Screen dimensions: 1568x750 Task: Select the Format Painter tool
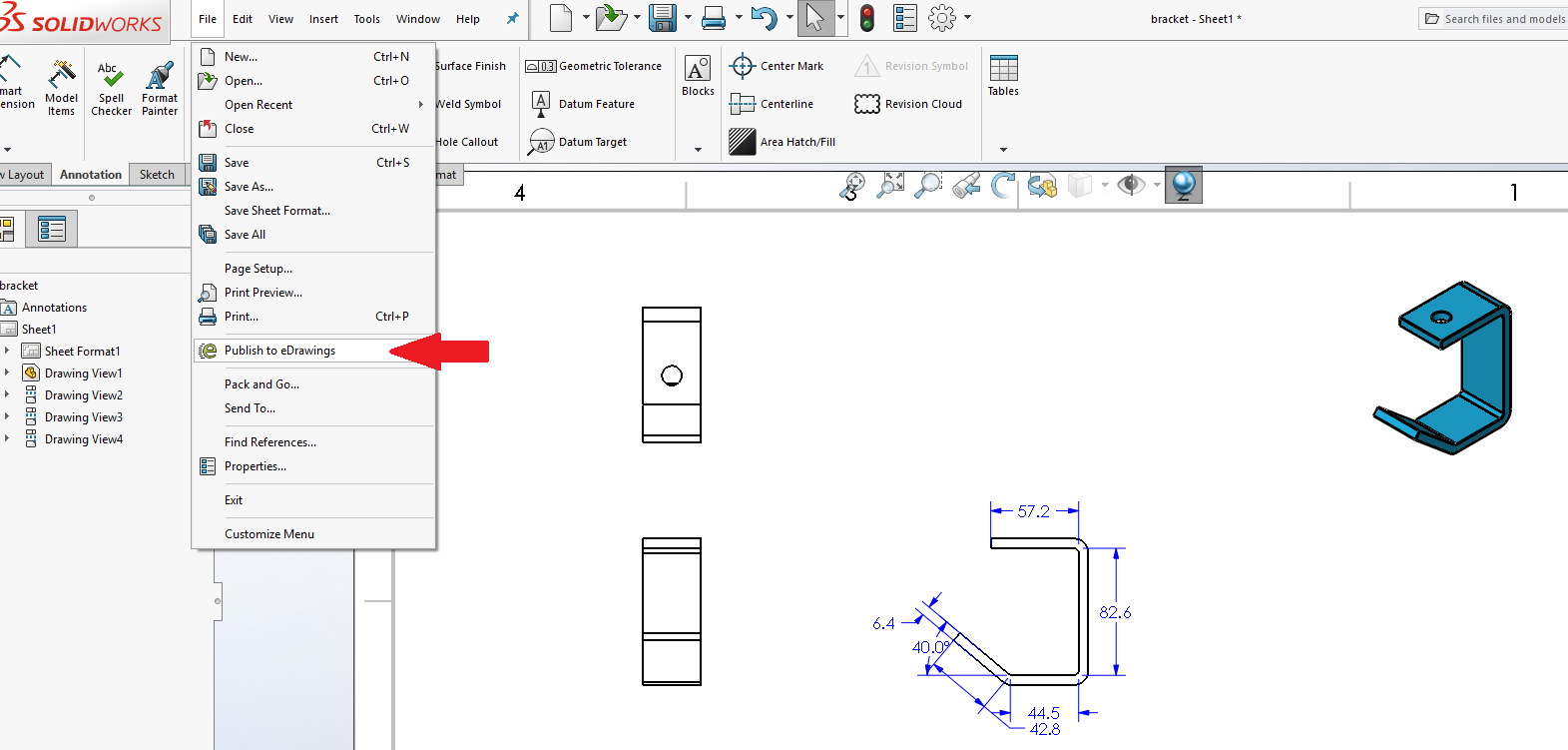[x=160, y=88]
